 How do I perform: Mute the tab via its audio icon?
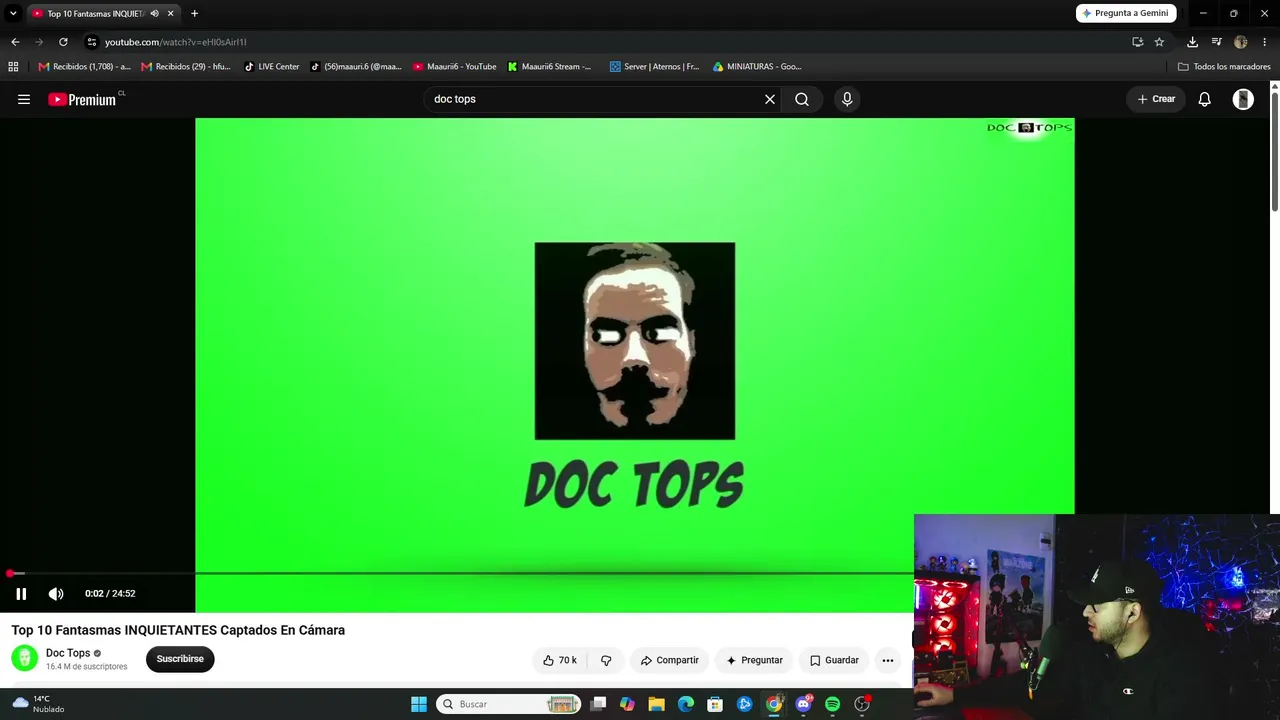pyautogui.click(x=154, y=13)
